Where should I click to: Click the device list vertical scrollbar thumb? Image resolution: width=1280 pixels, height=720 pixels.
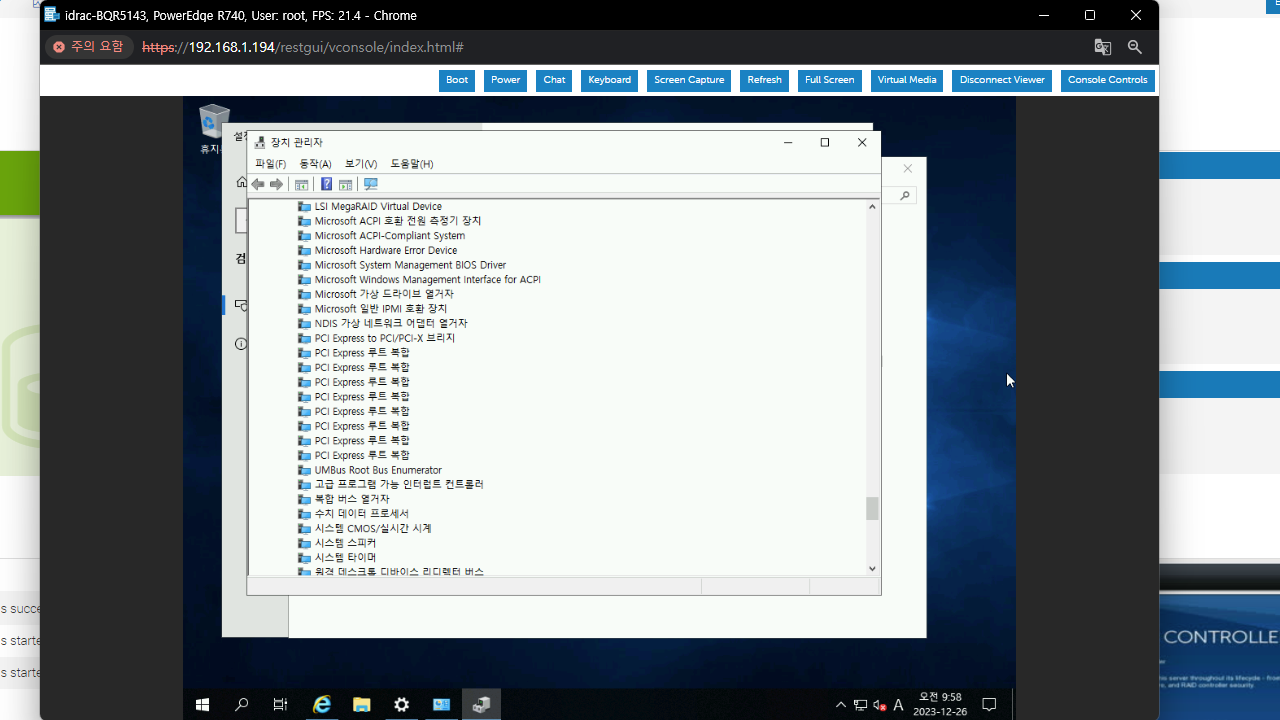pyautogui.click(x=872, y=508)
